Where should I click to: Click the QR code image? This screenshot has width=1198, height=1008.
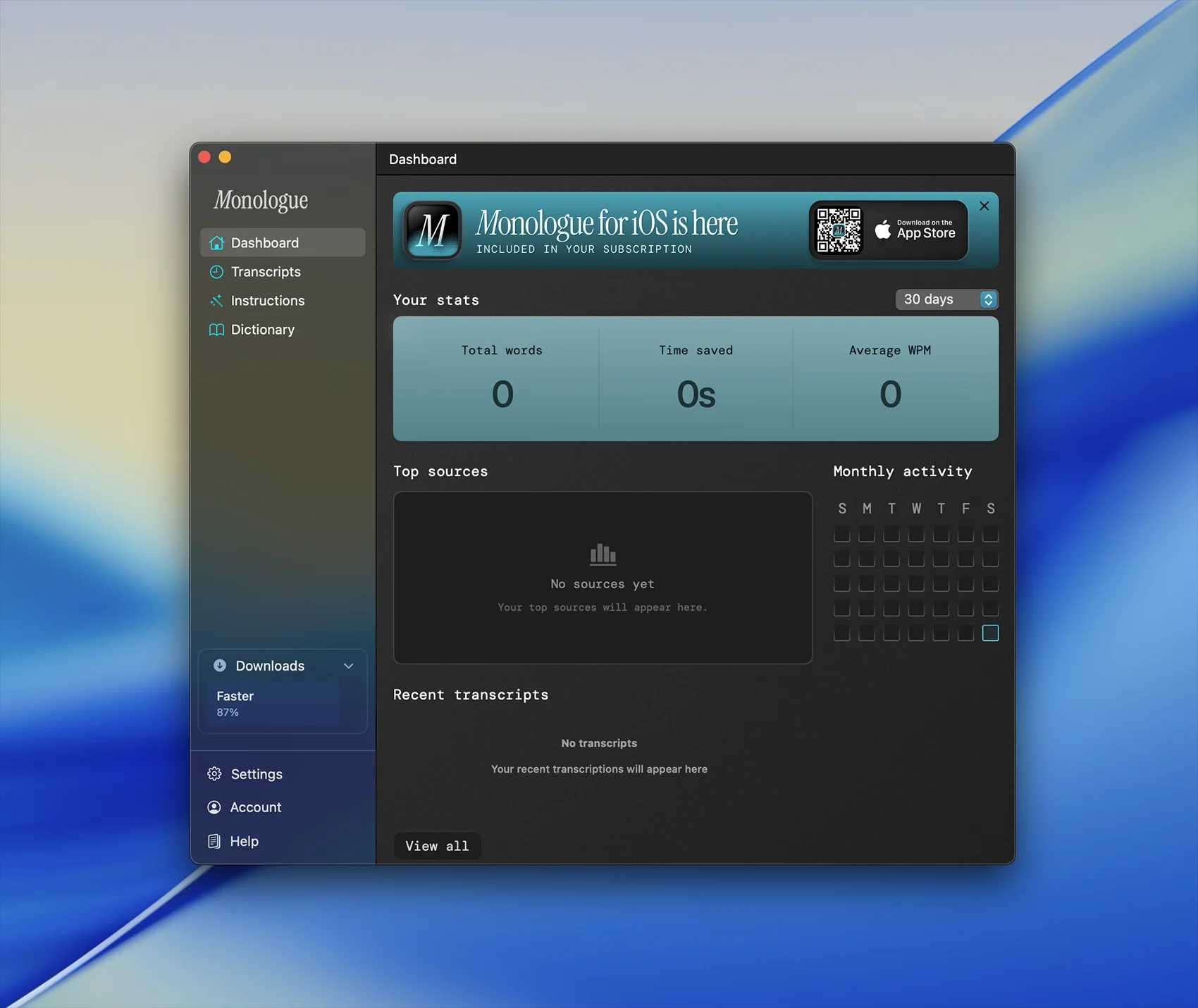(x=838, y=230)
